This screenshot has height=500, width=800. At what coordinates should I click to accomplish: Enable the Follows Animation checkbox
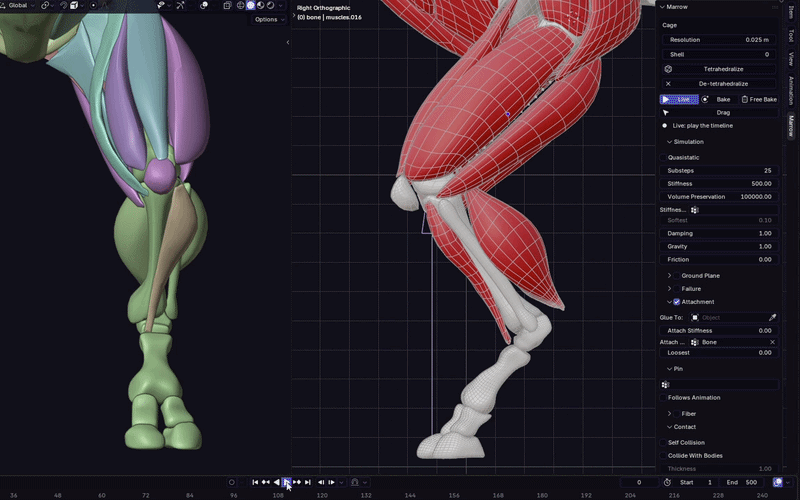[664, 397]
